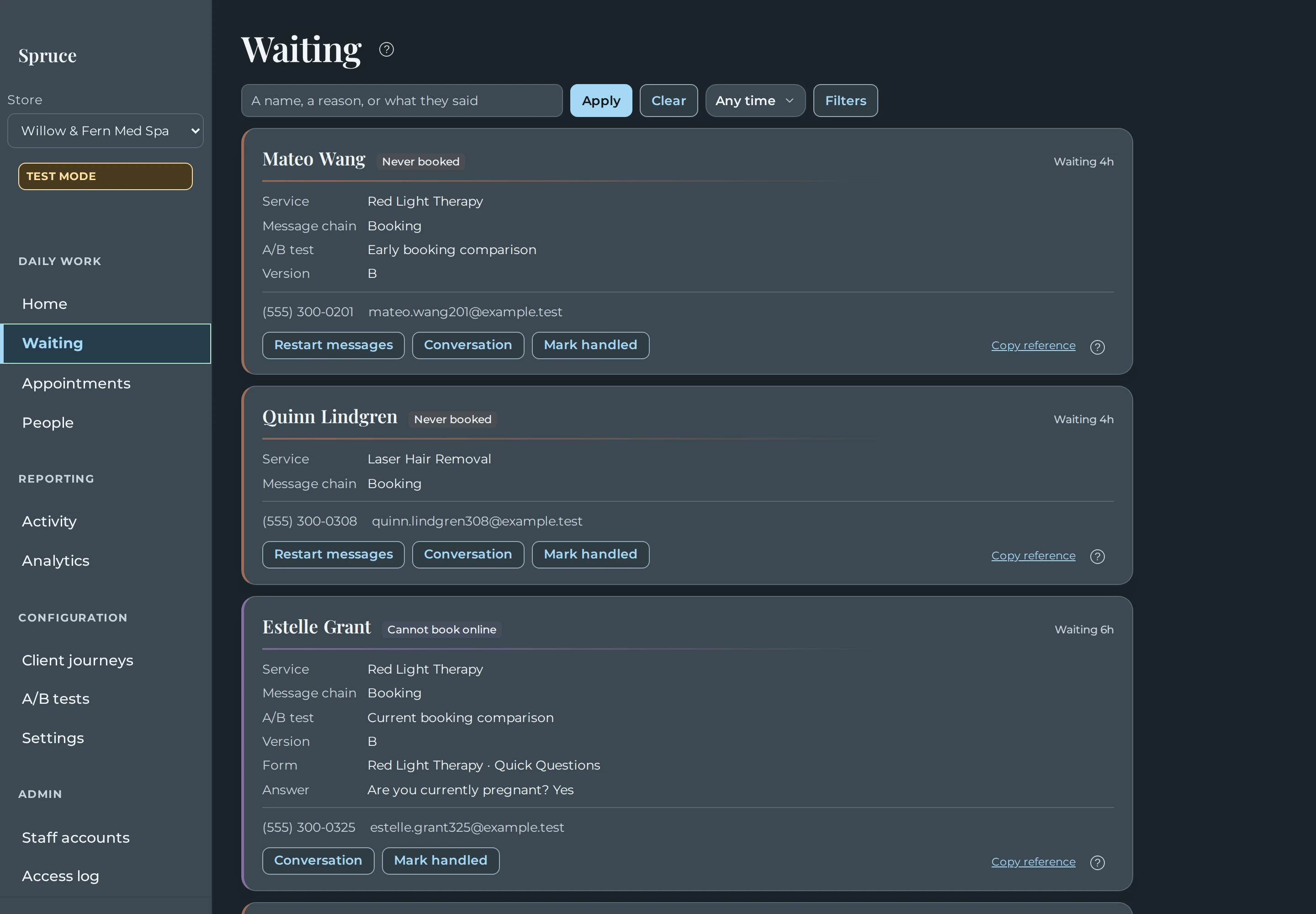Open Client journeys configuration
The image size is (1316, 914).
[106, 661]
